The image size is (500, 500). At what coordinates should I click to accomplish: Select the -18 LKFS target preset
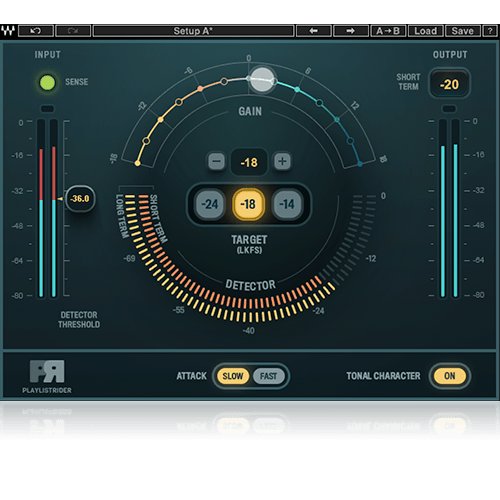click(249, 204)
